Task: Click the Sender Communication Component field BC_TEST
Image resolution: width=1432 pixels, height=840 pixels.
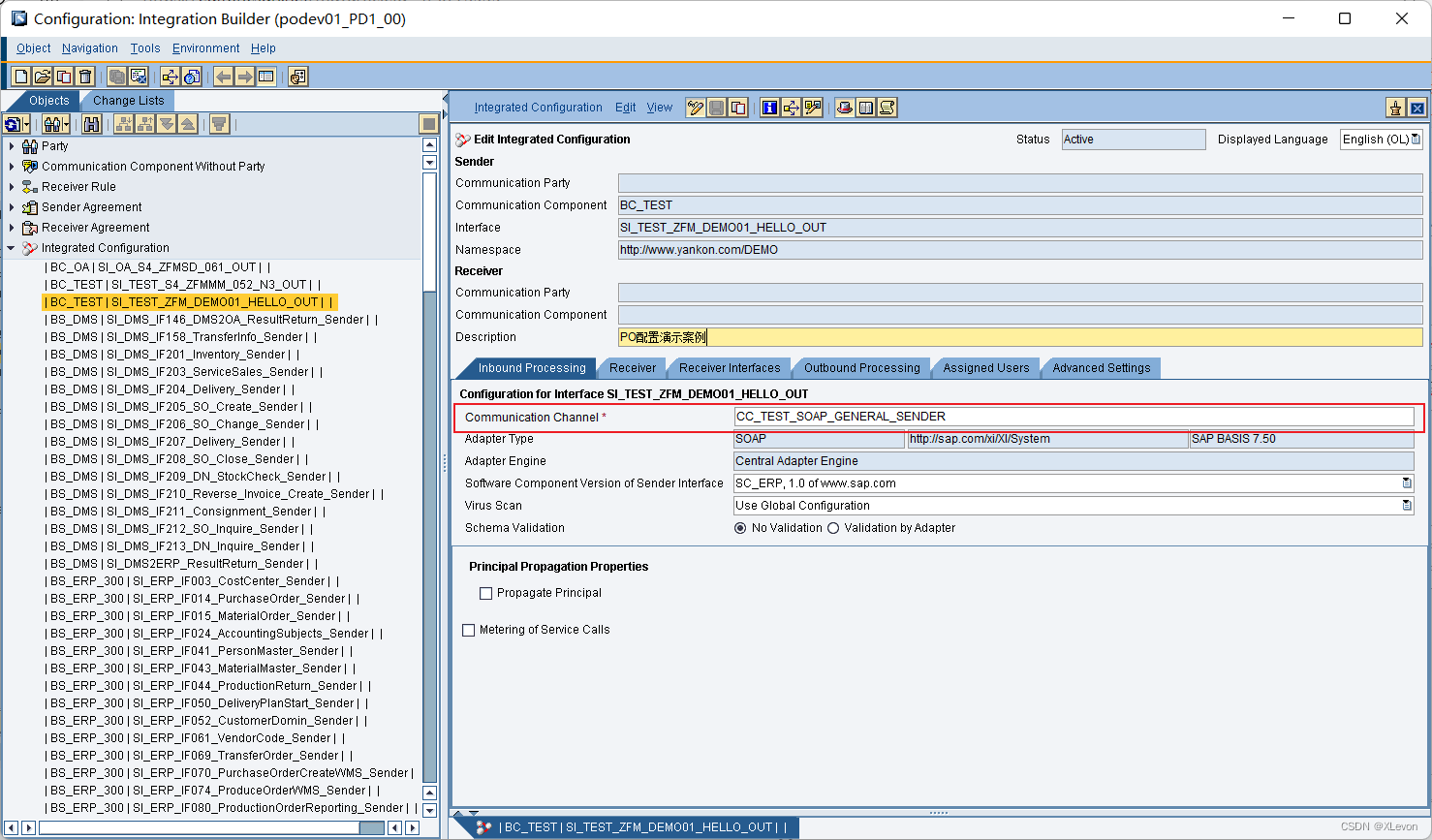Action: pyautogui.click(x=1020, y=205)
